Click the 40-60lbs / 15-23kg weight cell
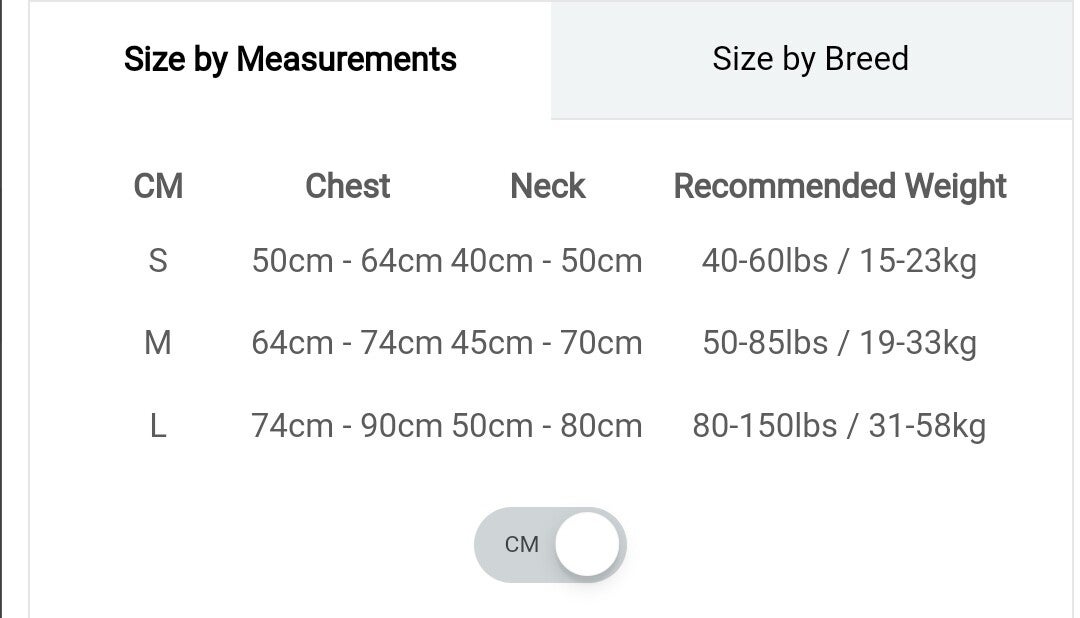The height and width of the screenshot is (618, 1080). coord(839,262)
